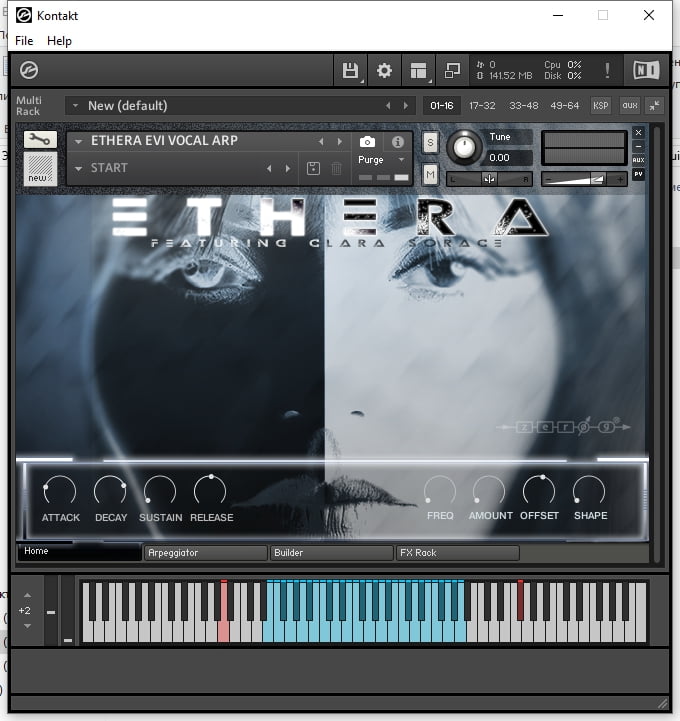Load next instrument with right arrow

339,142
